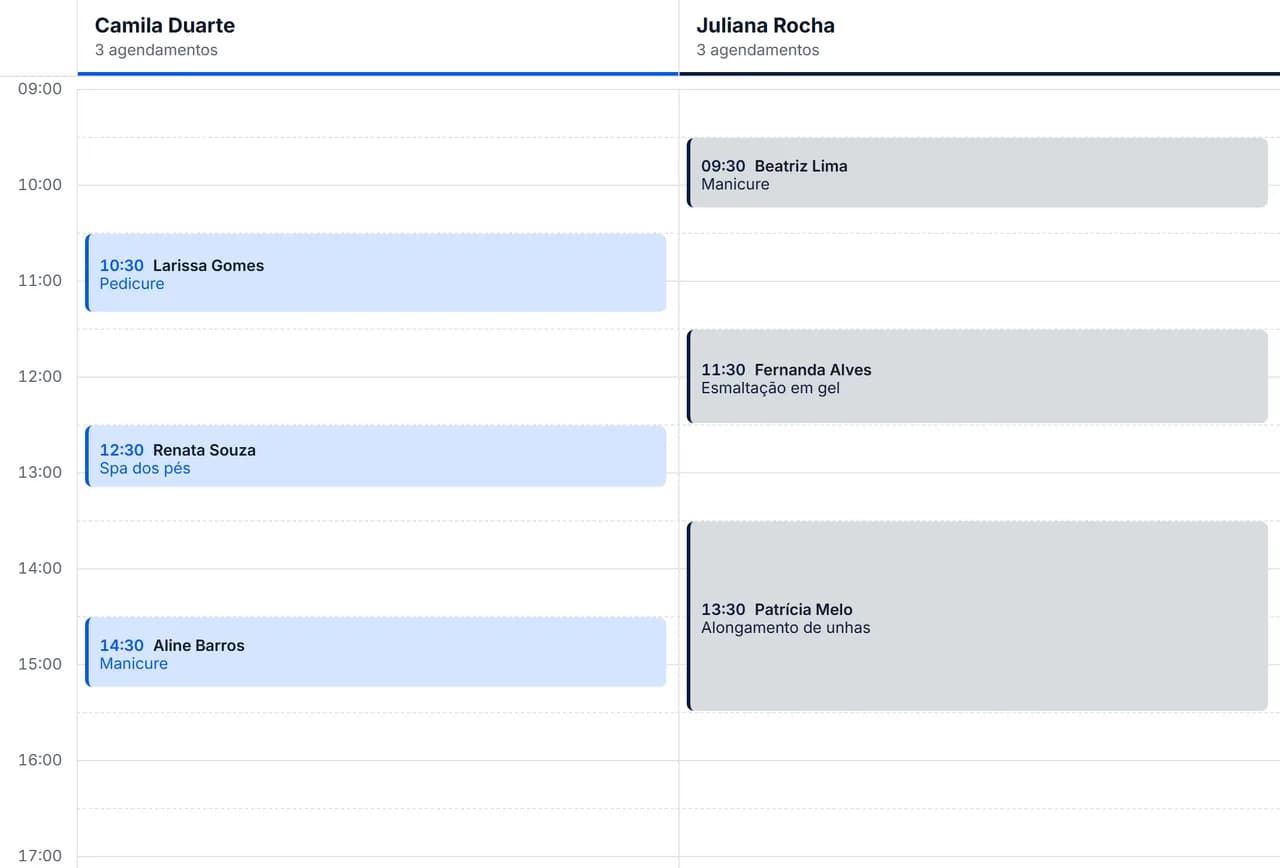
Task: Click empty 13:00 slot in Juliana Rocha column
Action: [x=979, y=497]
